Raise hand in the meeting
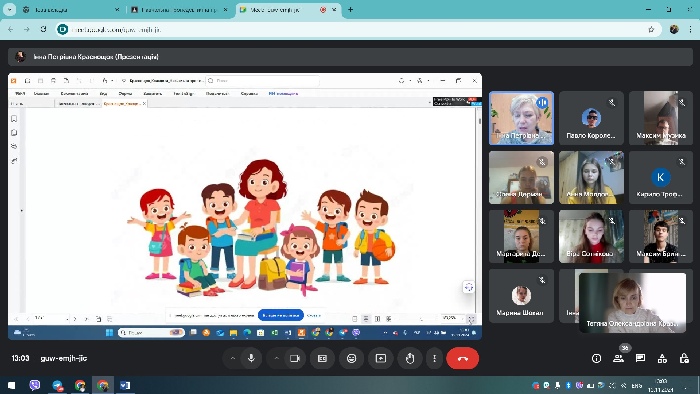 [410, 358]
